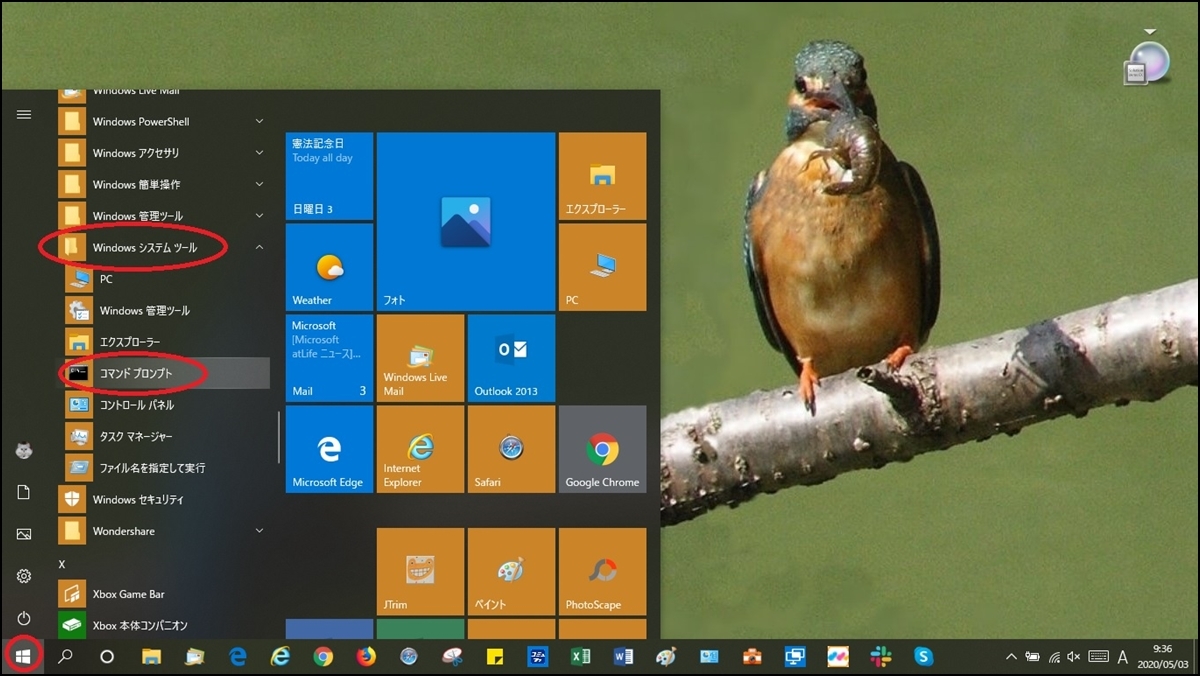
Task: Open the Outlook 2013 tile
Action: click(511, 358)
